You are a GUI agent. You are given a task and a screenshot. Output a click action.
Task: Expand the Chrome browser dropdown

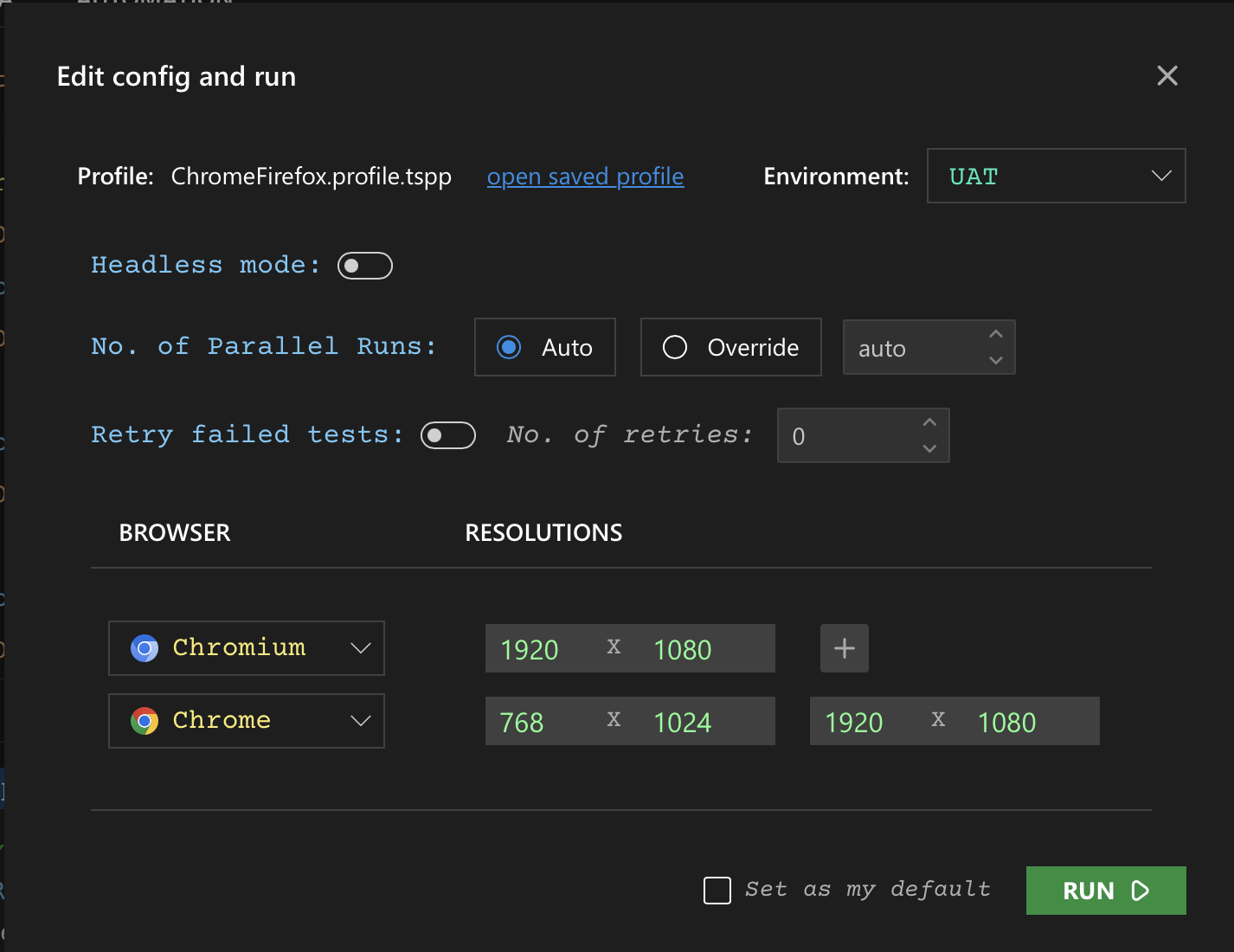[x=360, y=721]
